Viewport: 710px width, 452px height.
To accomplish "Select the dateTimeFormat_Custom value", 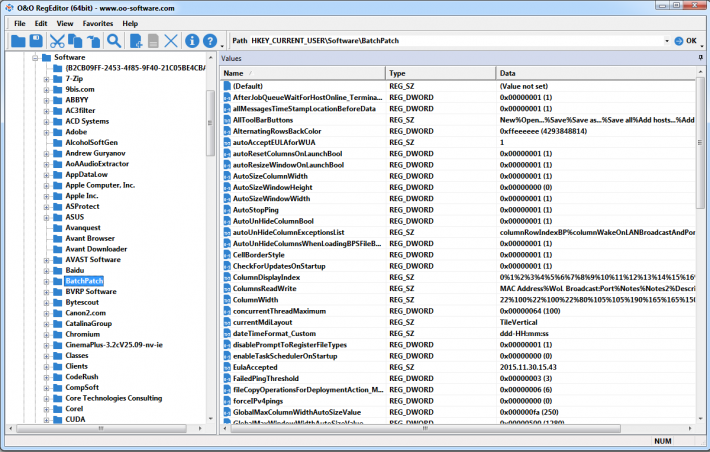I will 274,334.
